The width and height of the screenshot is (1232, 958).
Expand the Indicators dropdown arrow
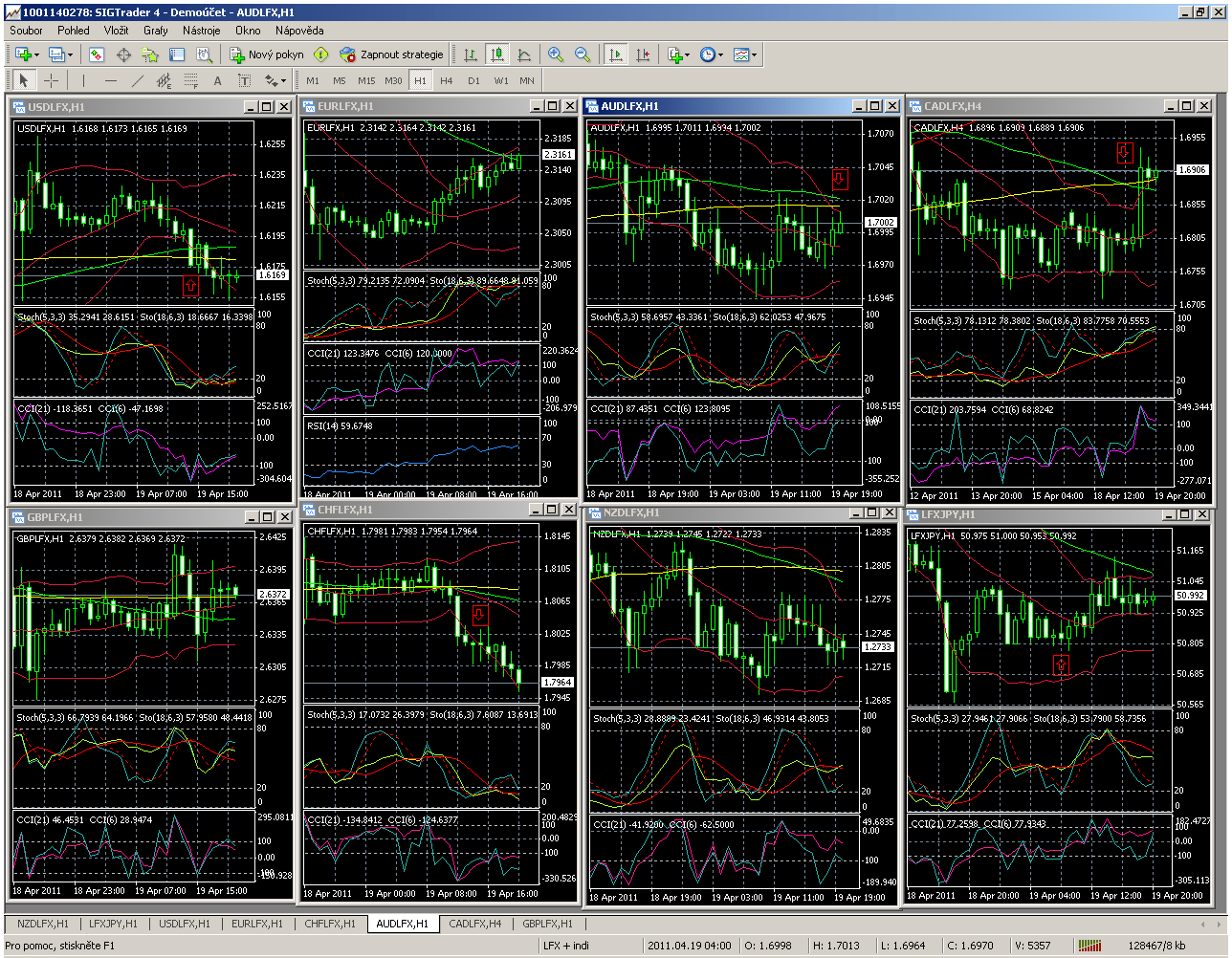tap(688, 54)
